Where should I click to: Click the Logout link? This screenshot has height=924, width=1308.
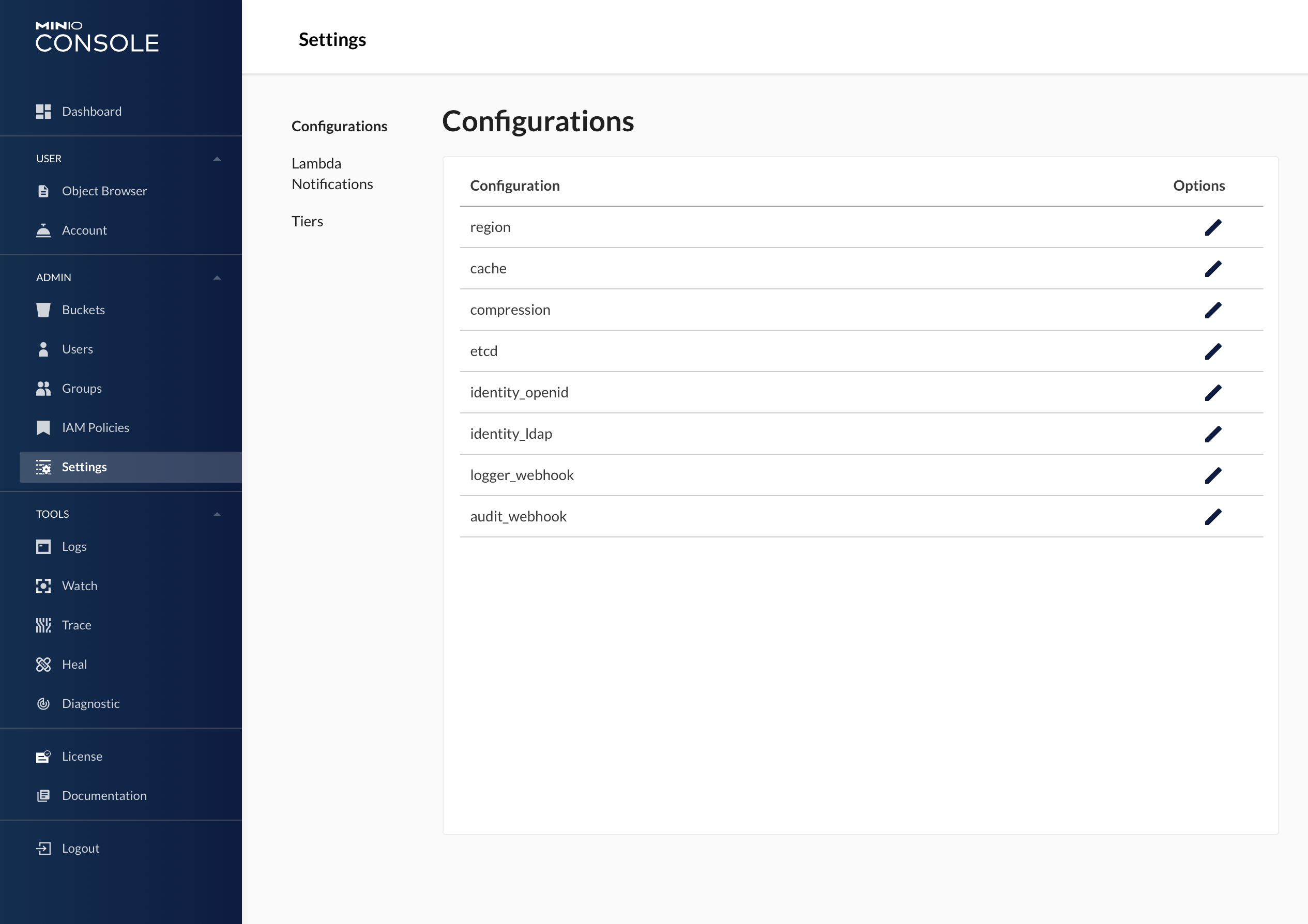click(x=80, y=848)
